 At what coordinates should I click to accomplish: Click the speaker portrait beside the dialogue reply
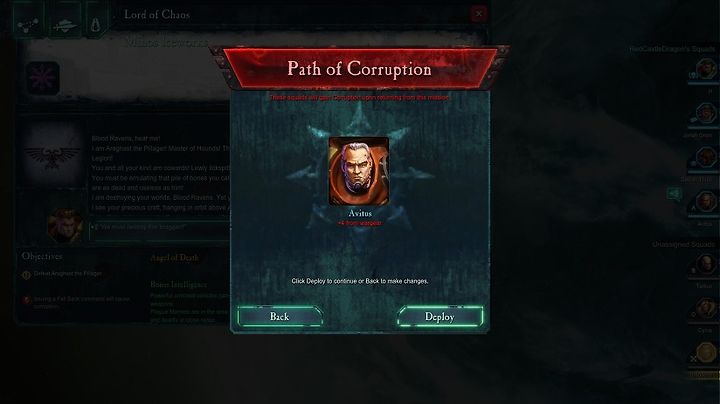[64, 225]
